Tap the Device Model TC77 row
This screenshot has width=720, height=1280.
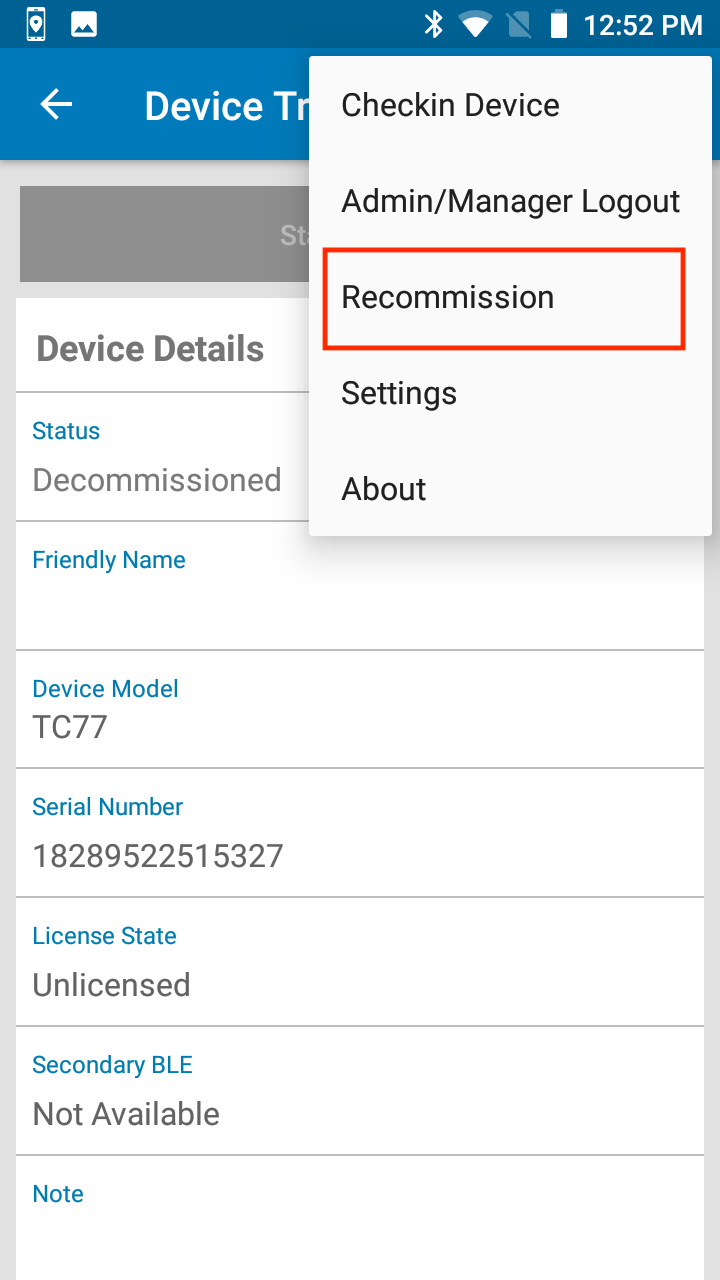360,710
